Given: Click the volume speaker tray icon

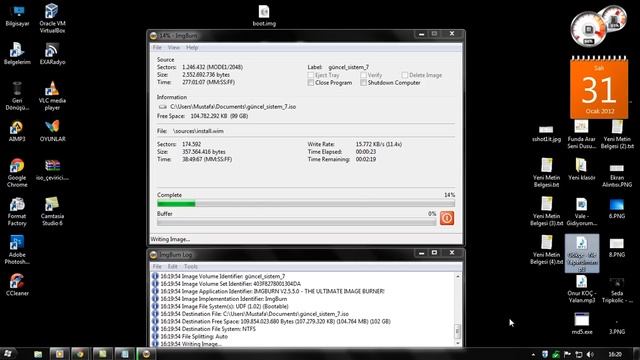Looking at the screenshot, I should pos(590,354).
